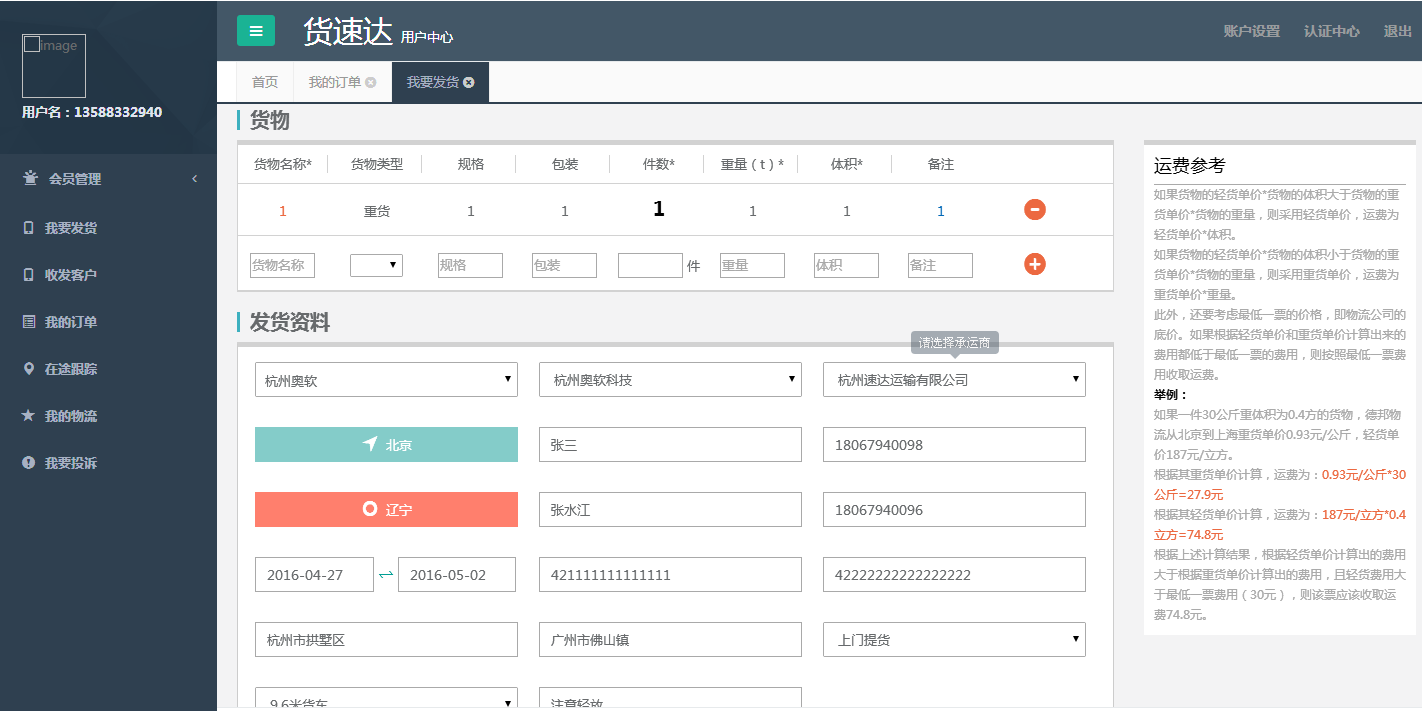Expand the 会员管理 sidebar menu

[110, 179]
